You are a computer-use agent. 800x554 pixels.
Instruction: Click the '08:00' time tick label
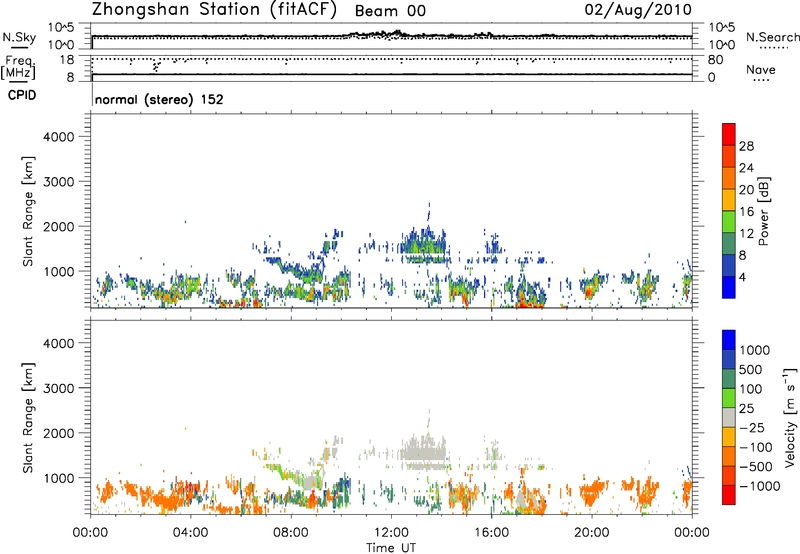coord(291,533)
